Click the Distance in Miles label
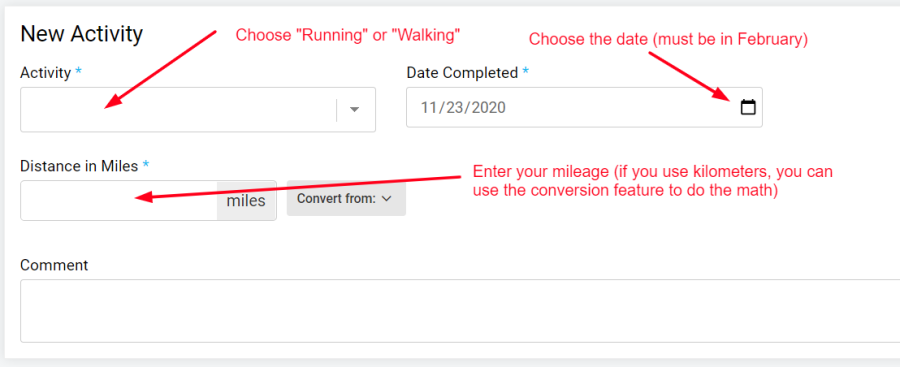The height and width of the screenshot is (367, 900). [x=84, y=166]
